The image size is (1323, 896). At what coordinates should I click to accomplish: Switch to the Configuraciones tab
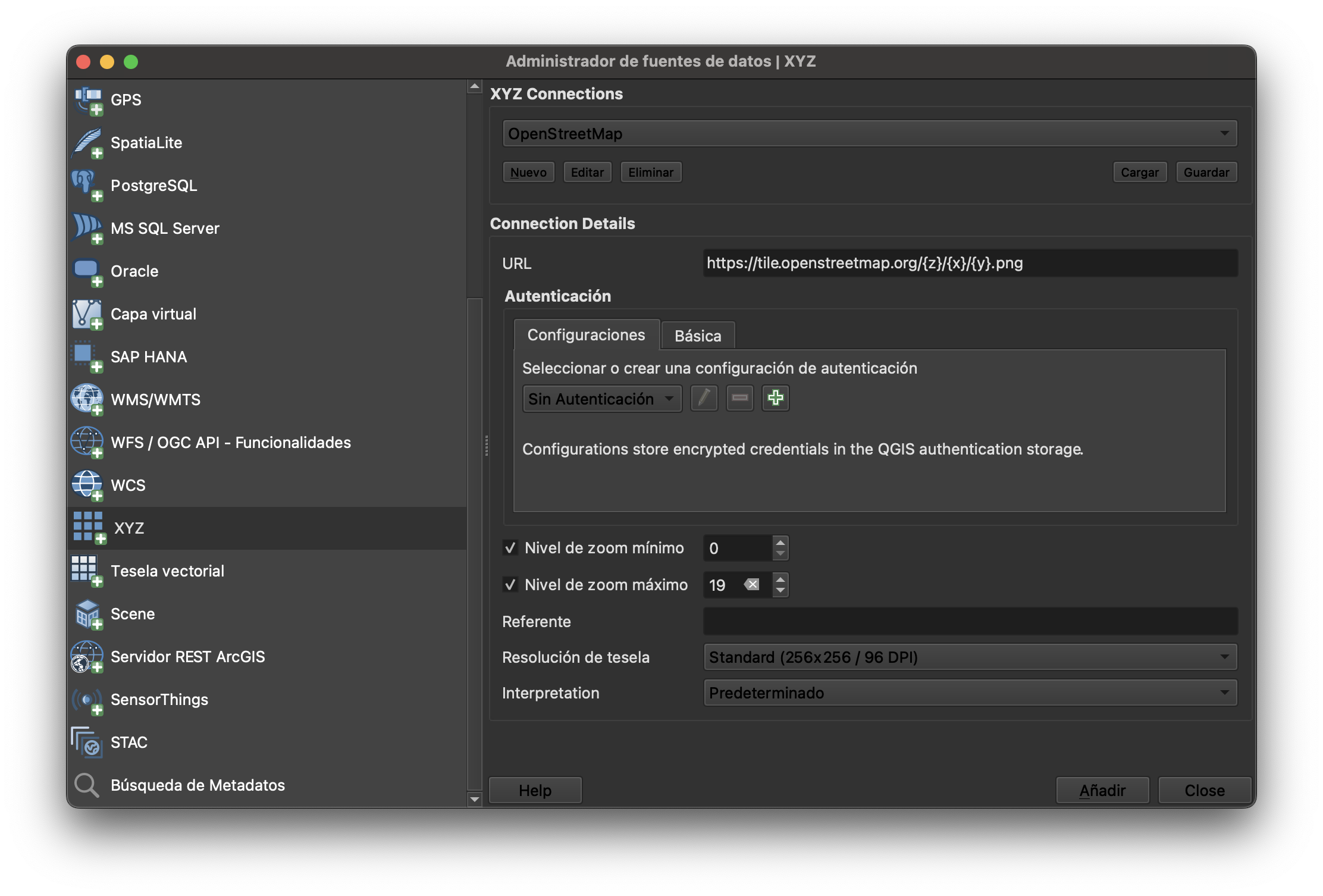click(587, 335)
